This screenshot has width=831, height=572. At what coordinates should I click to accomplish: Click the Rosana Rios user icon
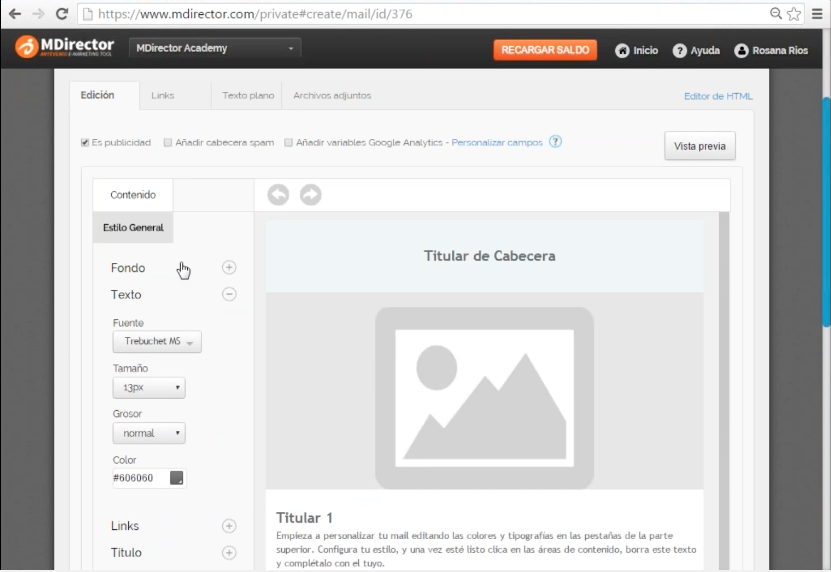pyautogui.click(x=741, y=50)
